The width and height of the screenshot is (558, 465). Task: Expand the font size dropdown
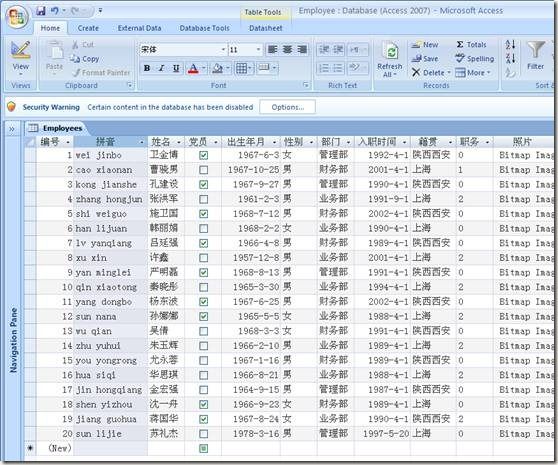click(x=258, y=49)
